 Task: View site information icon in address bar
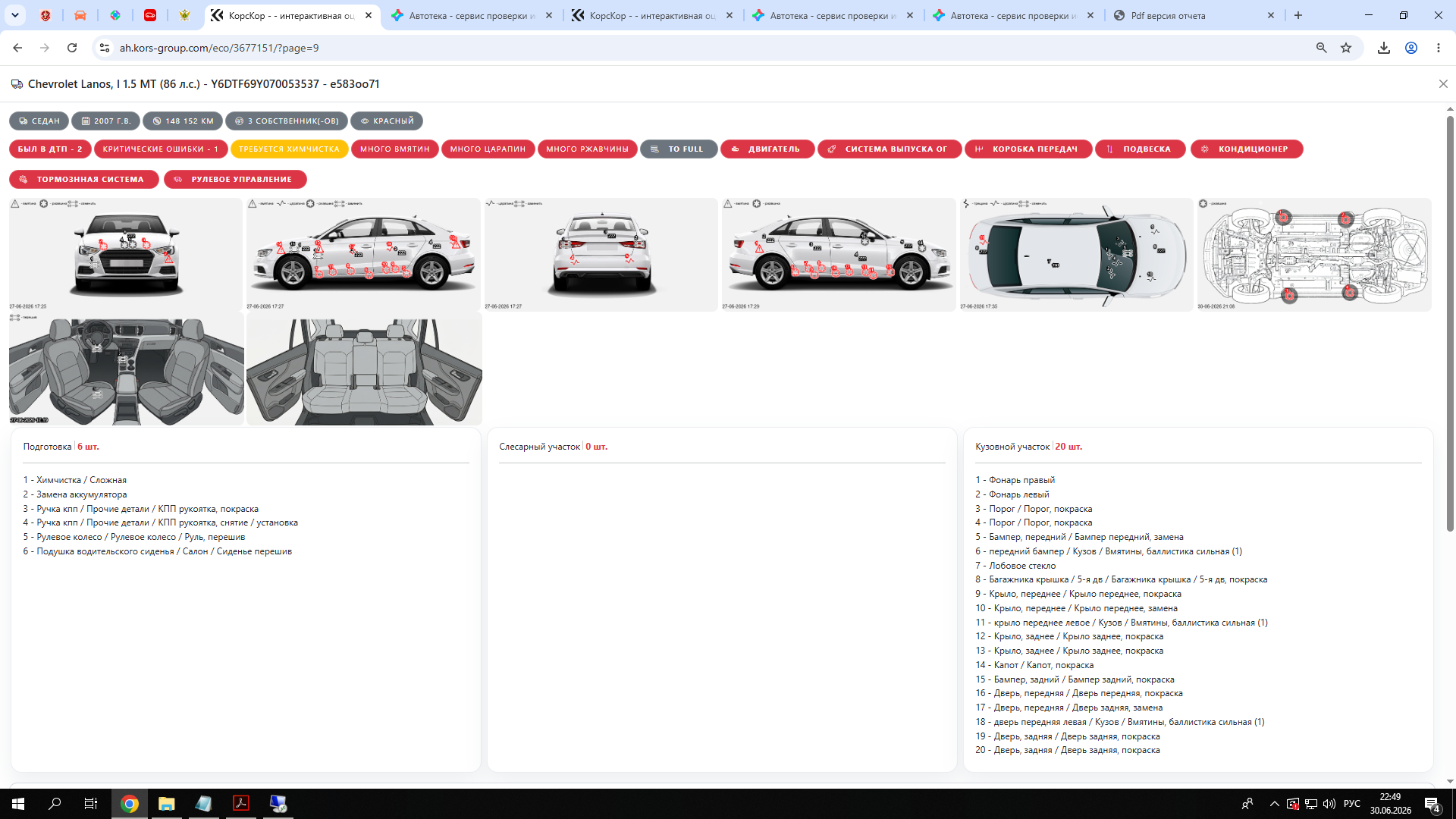click(105, 48)
